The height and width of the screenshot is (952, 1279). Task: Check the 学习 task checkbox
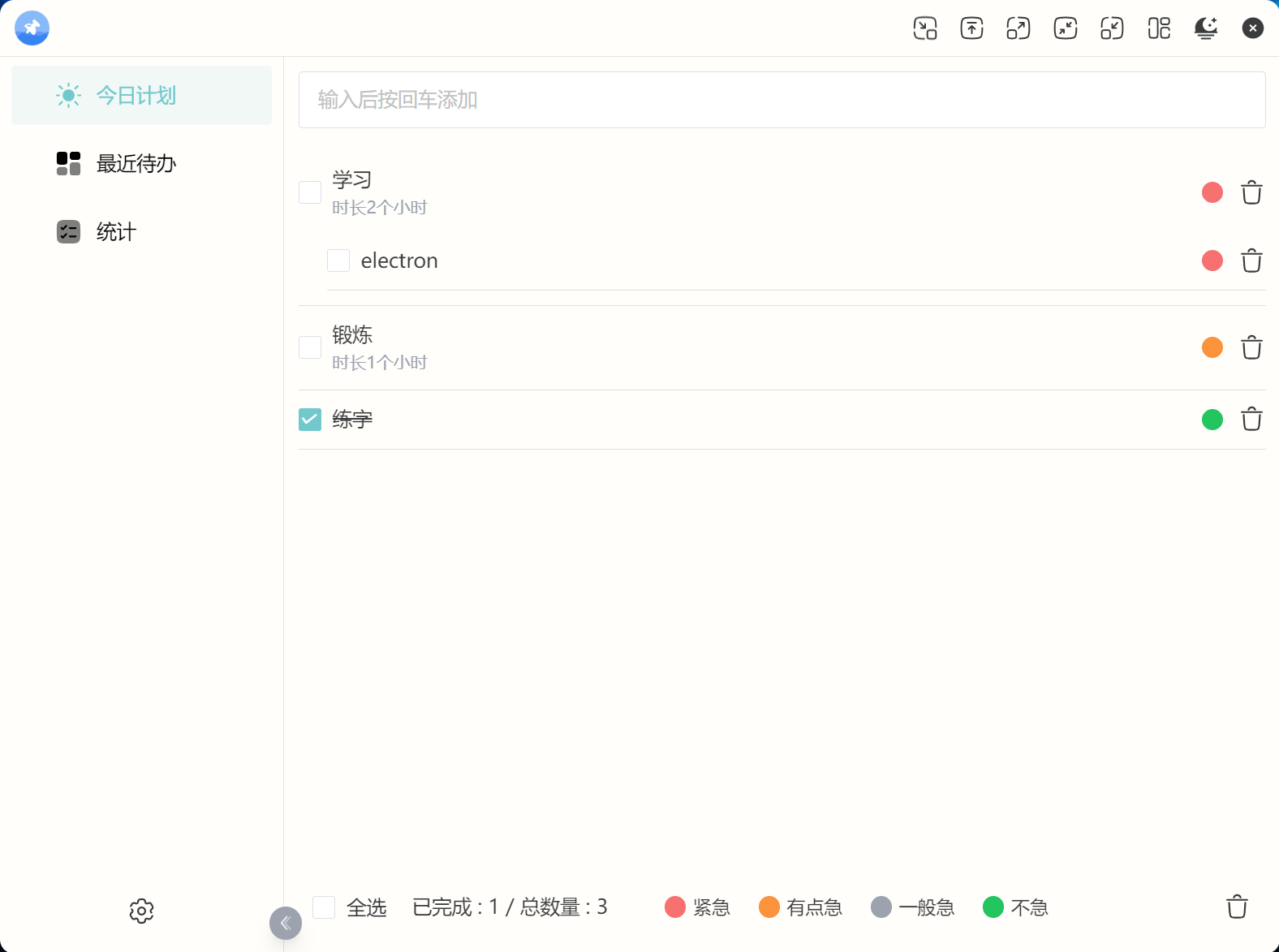(310, 192)
